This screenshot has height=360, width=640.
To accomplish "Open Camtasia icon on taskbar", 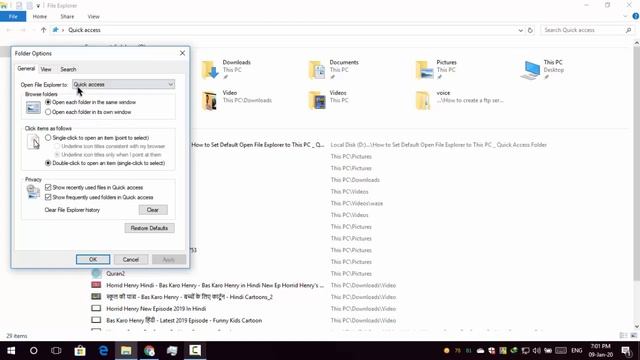I will click(x=195, y=351).
